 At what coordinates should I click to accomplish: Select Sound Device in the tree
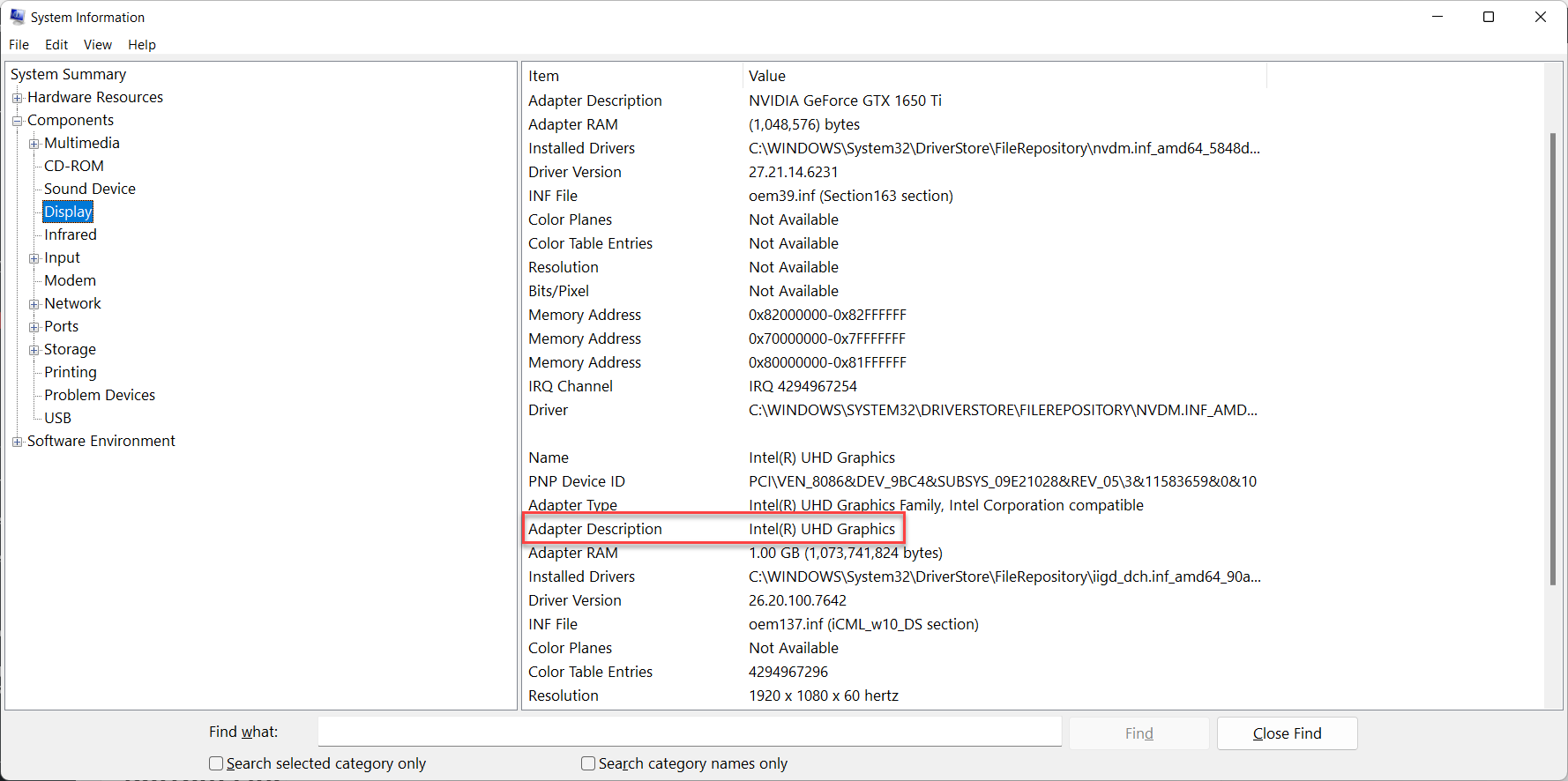[x=89, y=189]
